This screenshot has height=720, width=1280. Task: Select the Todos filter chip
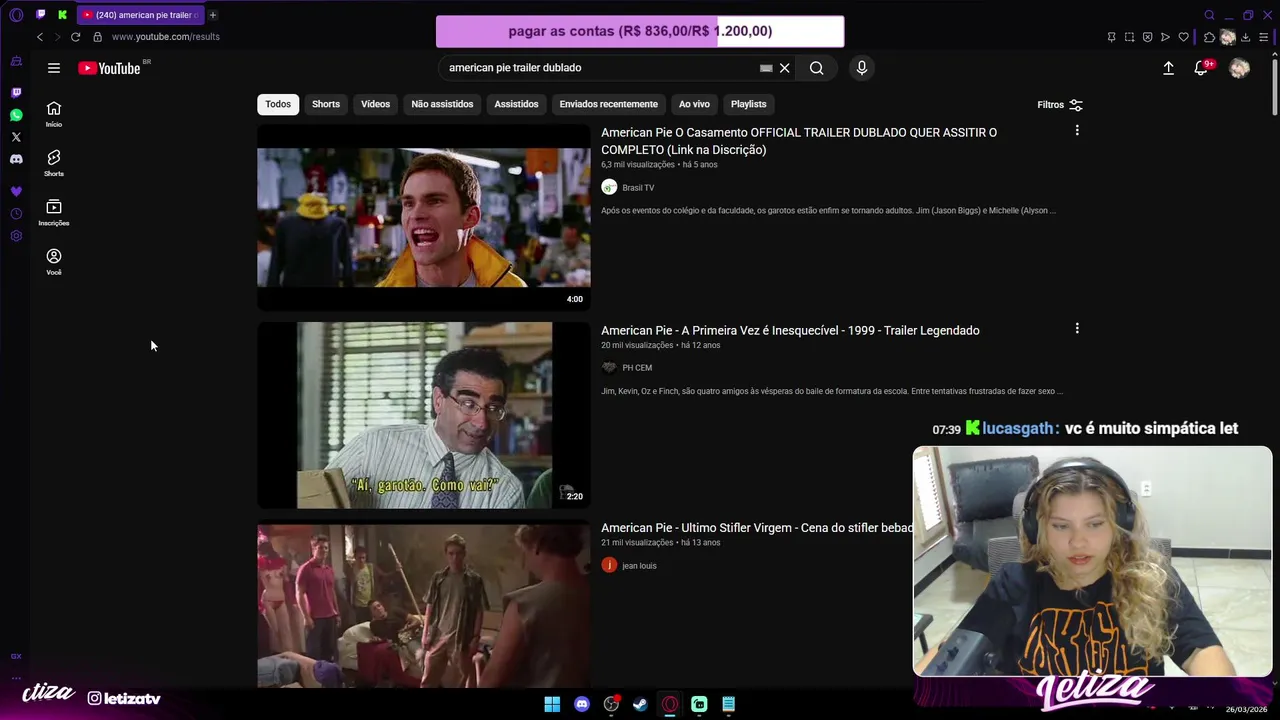(278, 104)
